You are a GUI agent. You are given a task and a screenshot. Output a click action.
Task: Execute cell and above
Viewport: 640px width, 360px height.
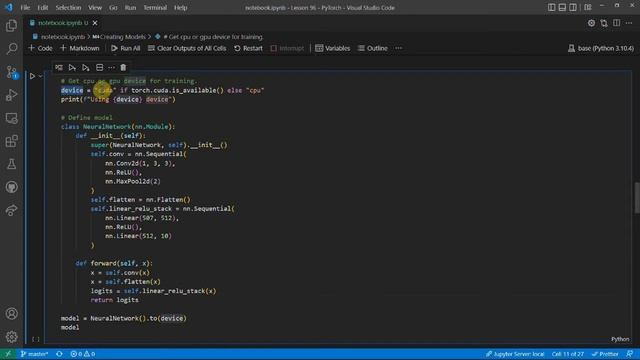tap(72, 67)
